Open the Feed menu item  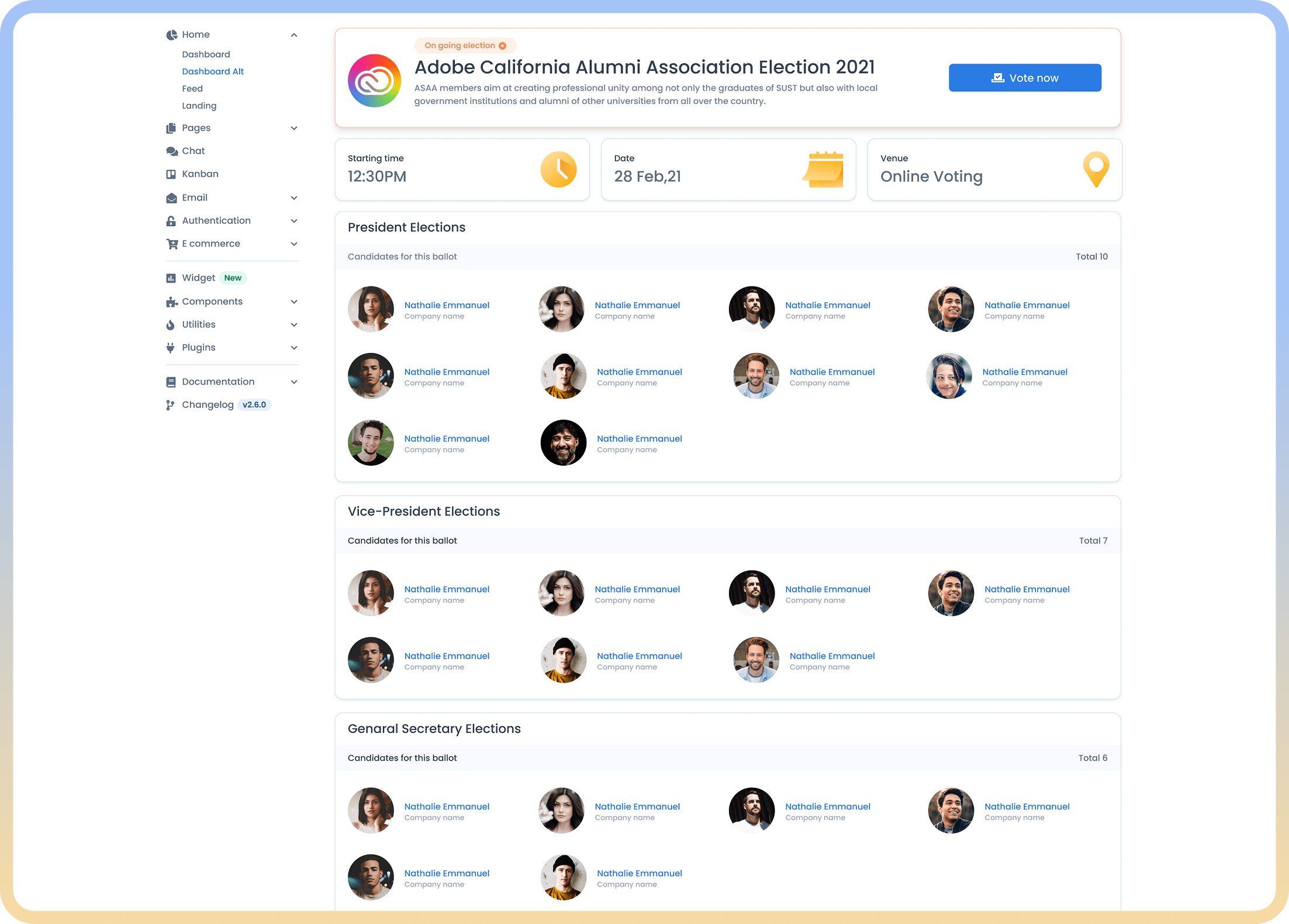click(192, 89)
